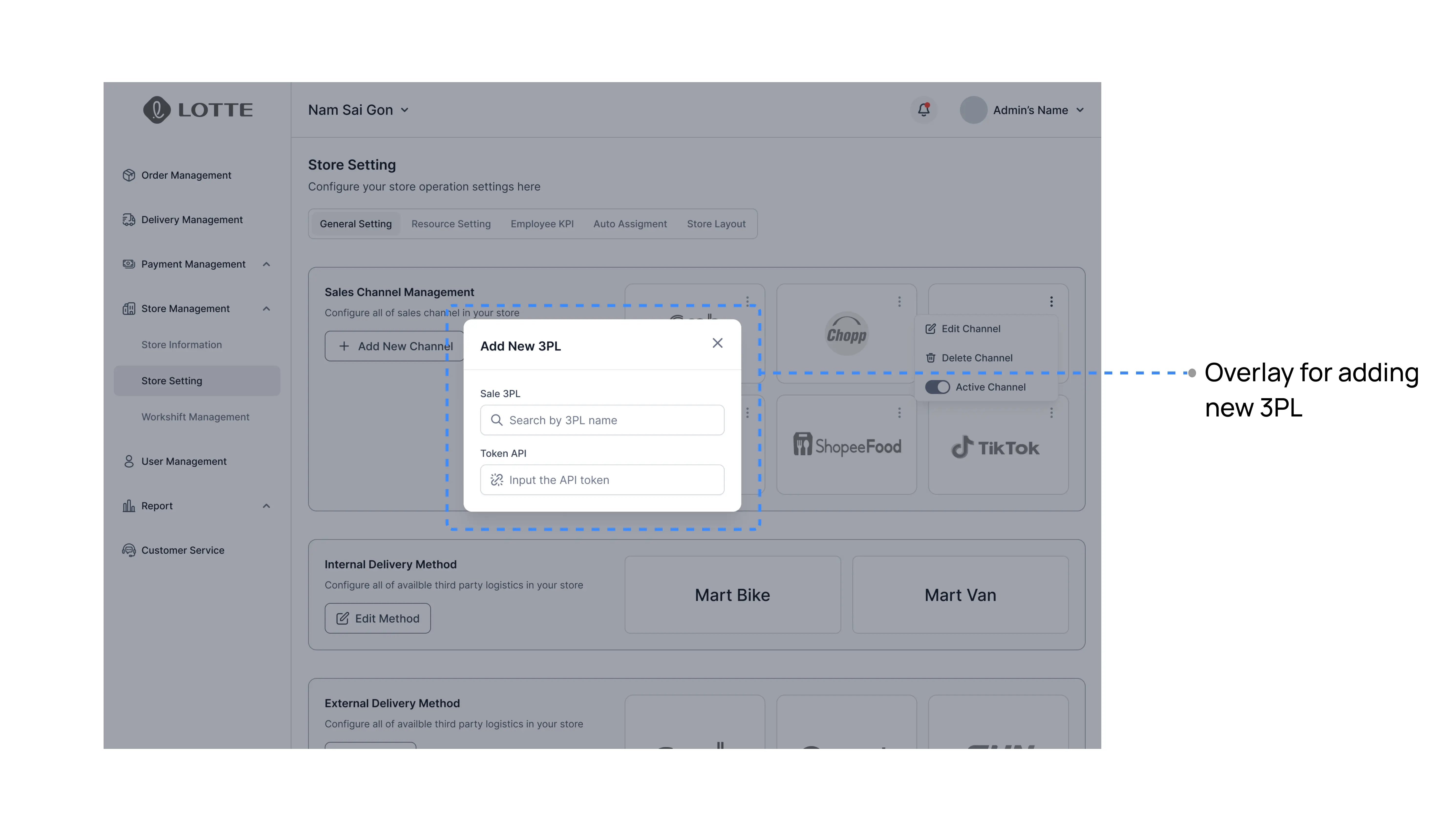Open the notification bell
The image size is (1456, 831).
(923, 109)
